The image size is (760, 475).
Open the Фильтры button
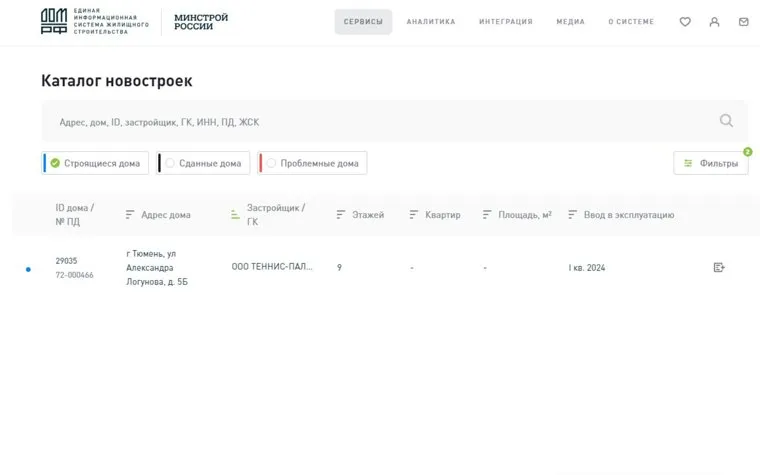coord(711,163)
